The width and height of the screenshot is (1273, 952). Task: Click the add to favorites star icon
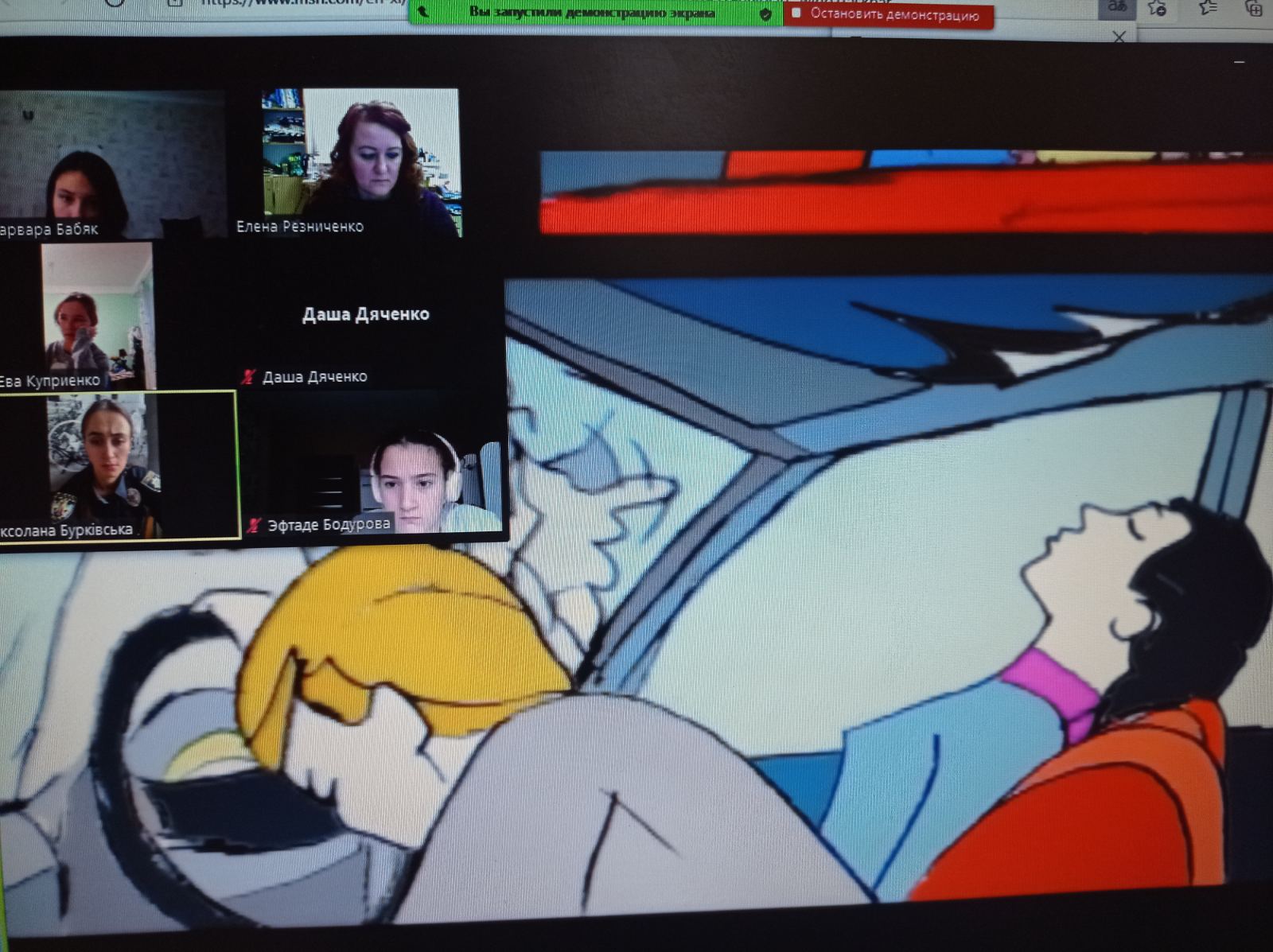point(1158,8)
